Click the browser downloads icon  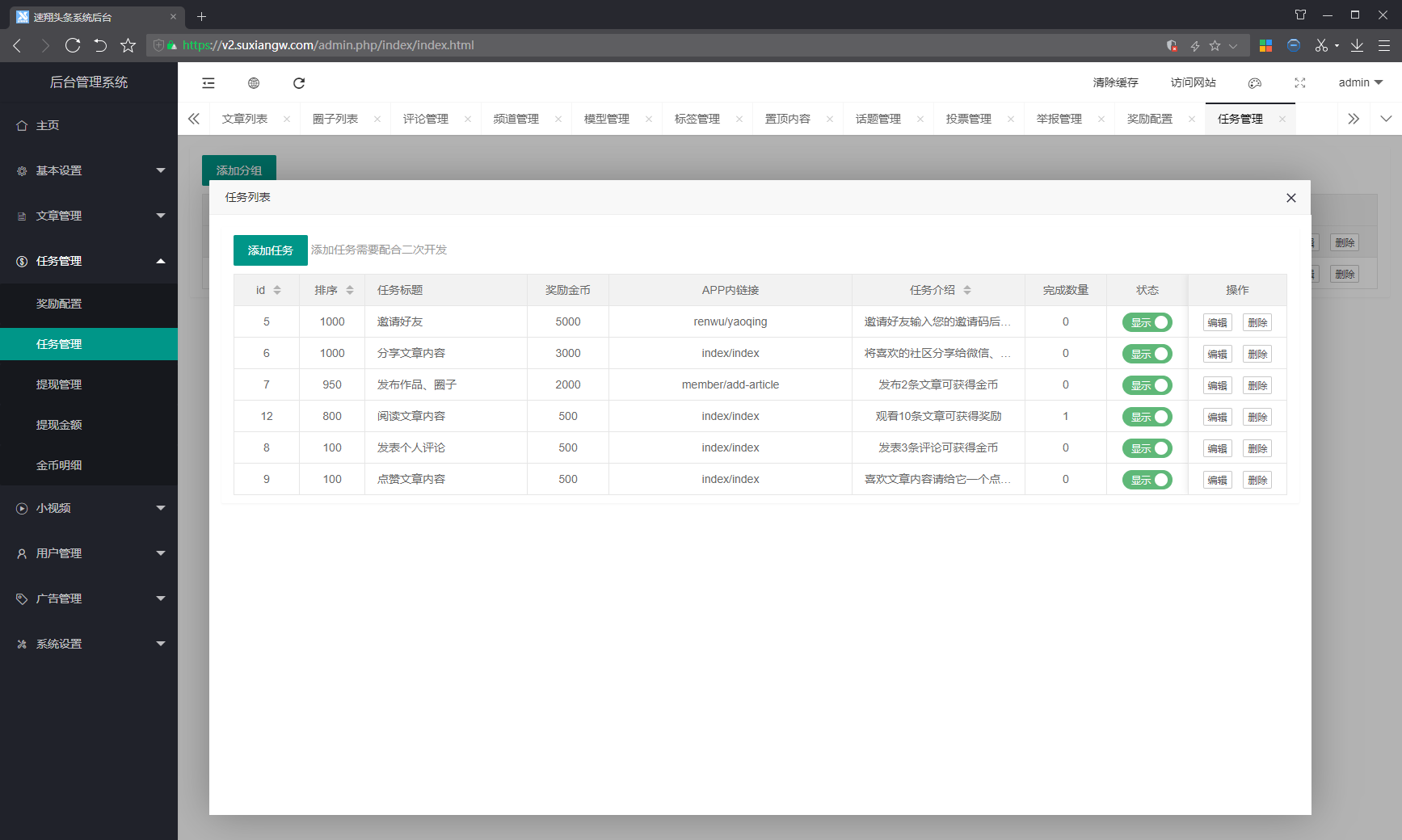[x=1357, y=45]
